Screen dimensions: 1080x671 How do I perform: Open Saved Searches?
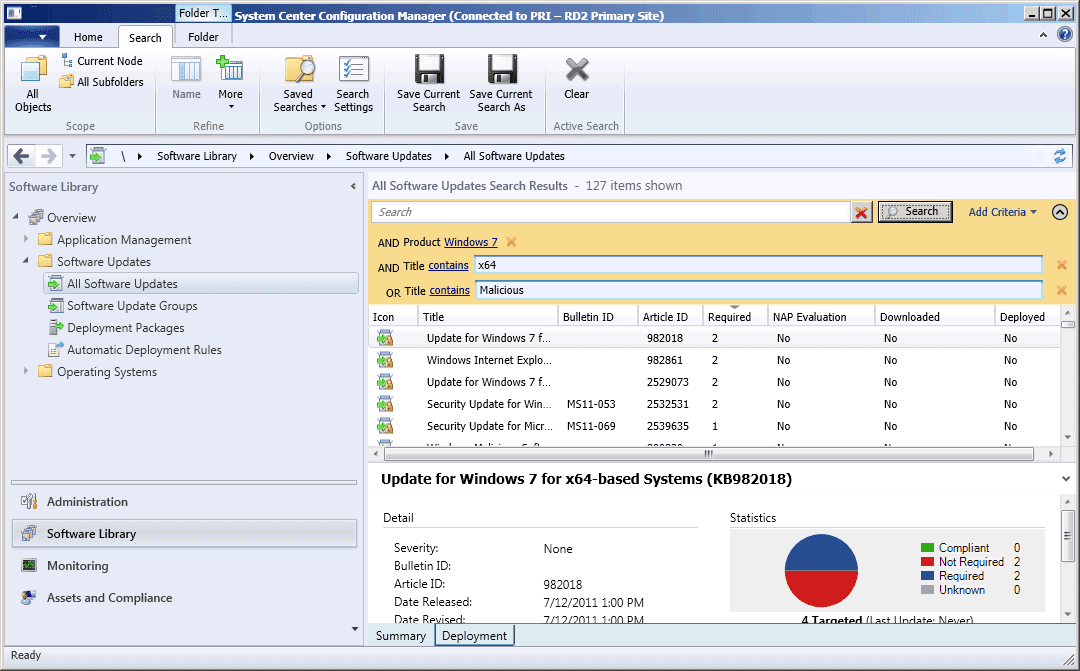pos(300,84)
